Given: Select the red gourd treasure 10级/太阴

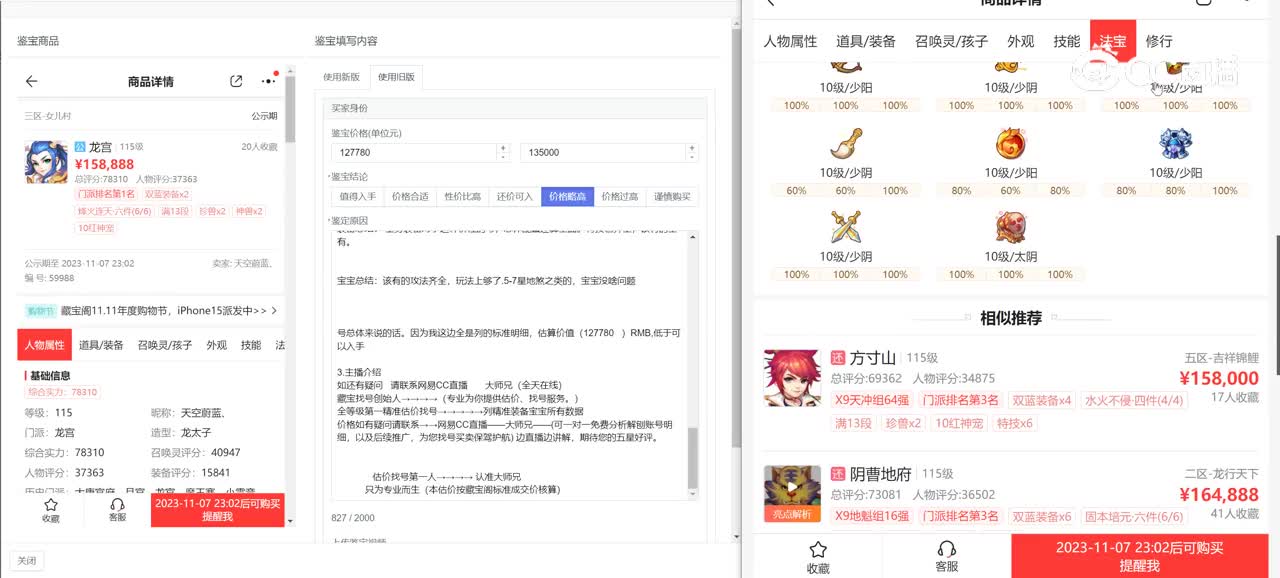Looking at the screenshot, I should click(1011, 228).
